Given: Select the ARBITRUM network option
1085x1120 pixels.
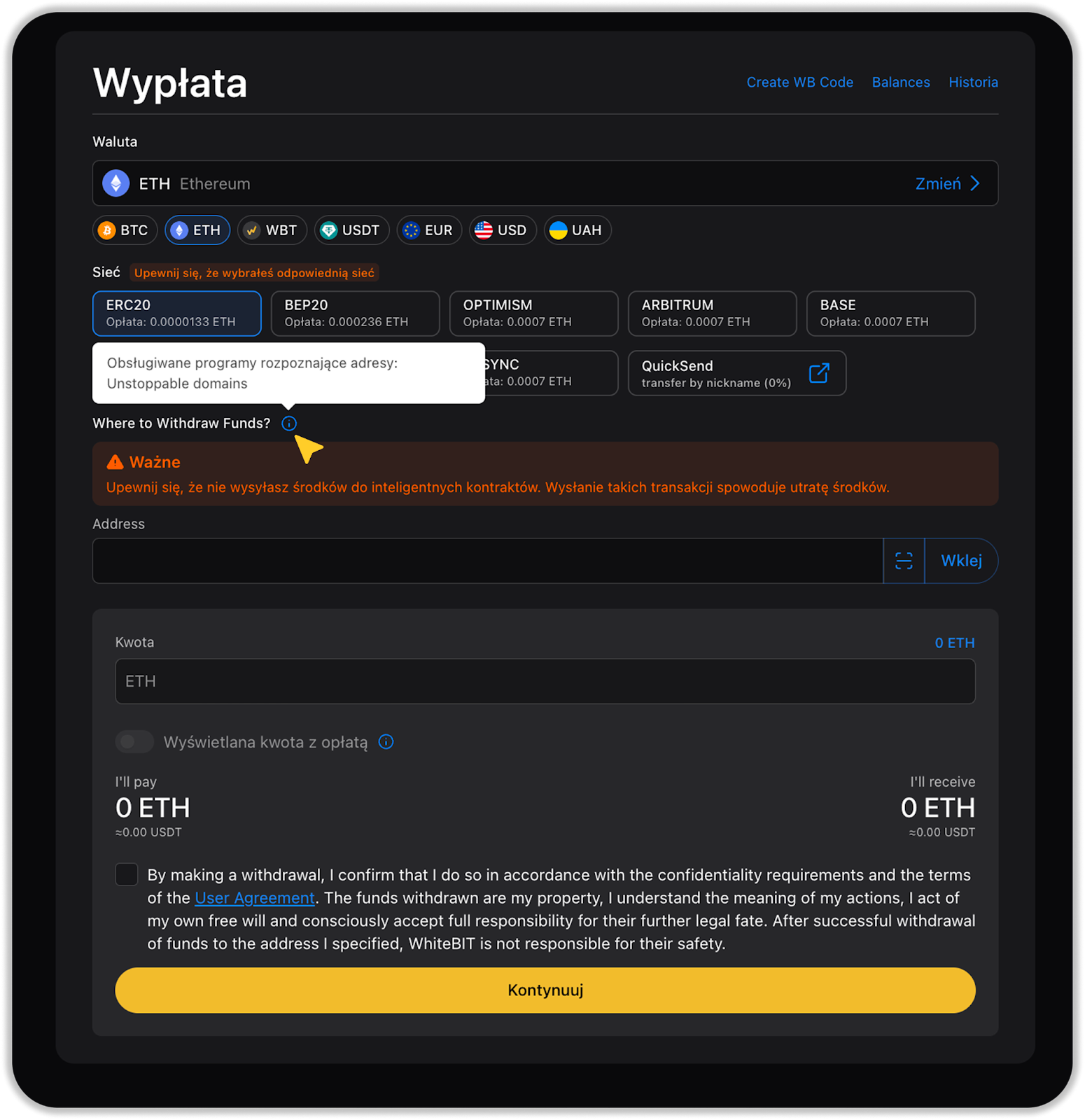Looking at the screenshot, I should (713, 314).
